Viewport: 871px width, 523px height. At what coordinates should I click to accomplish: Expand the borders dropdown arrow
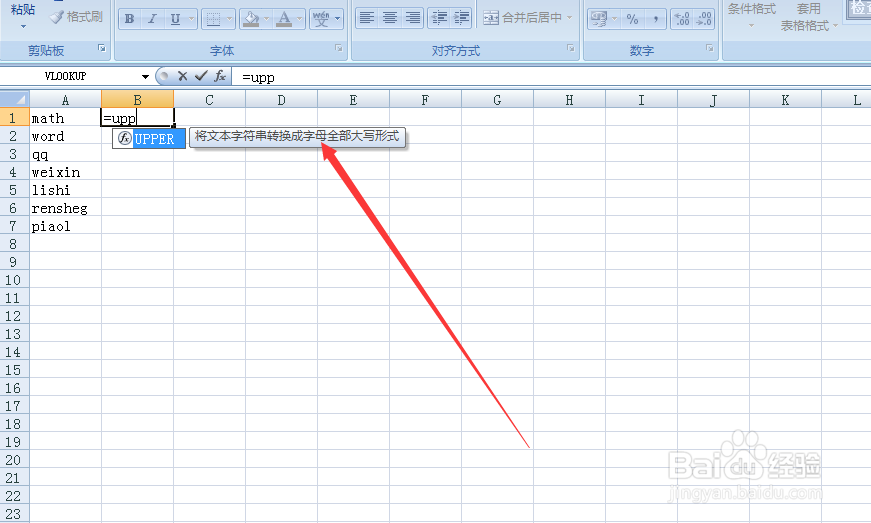point(229,19)
